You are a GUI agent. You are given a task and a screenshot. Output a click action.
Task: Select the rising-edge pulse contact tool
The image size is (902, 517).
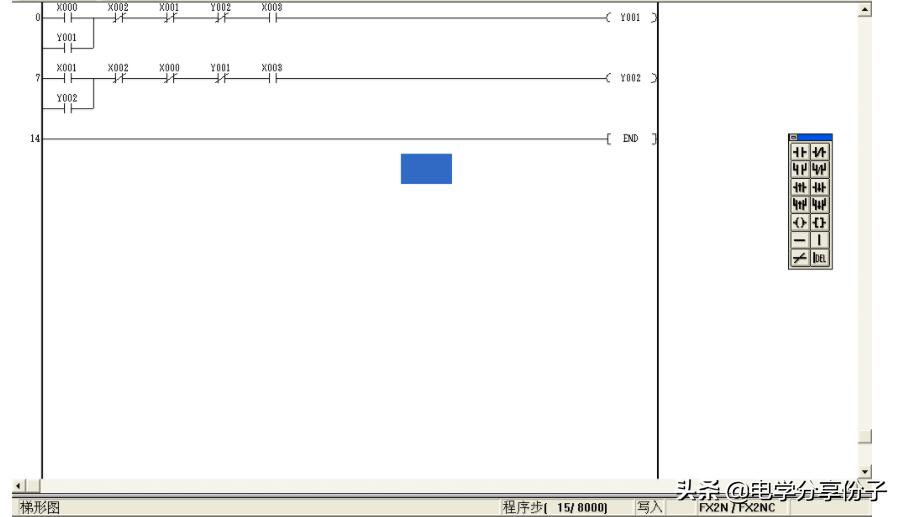800,187
